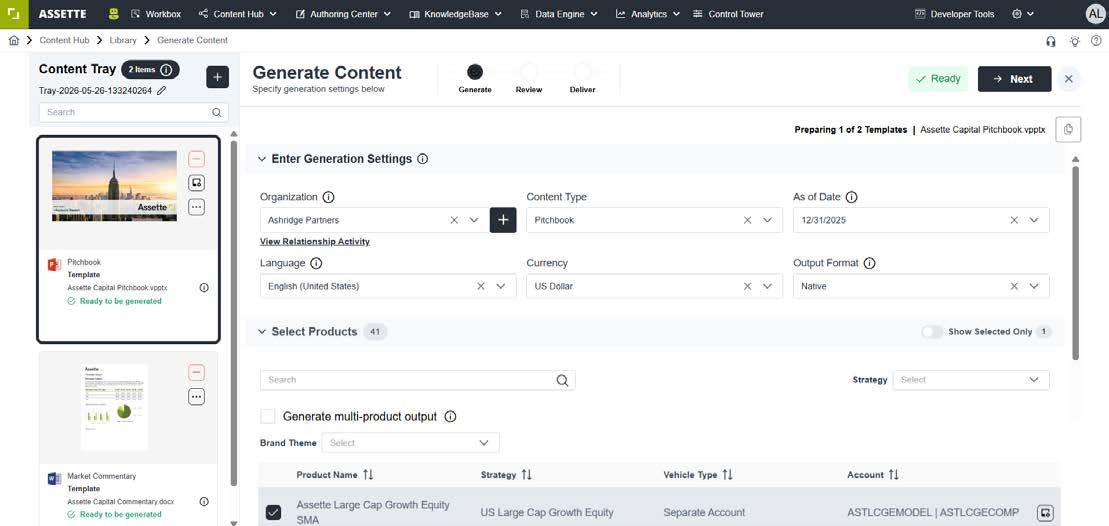Add organization with plus button
This screenshot has width=1109, height=526.
(x=503, y=220)
